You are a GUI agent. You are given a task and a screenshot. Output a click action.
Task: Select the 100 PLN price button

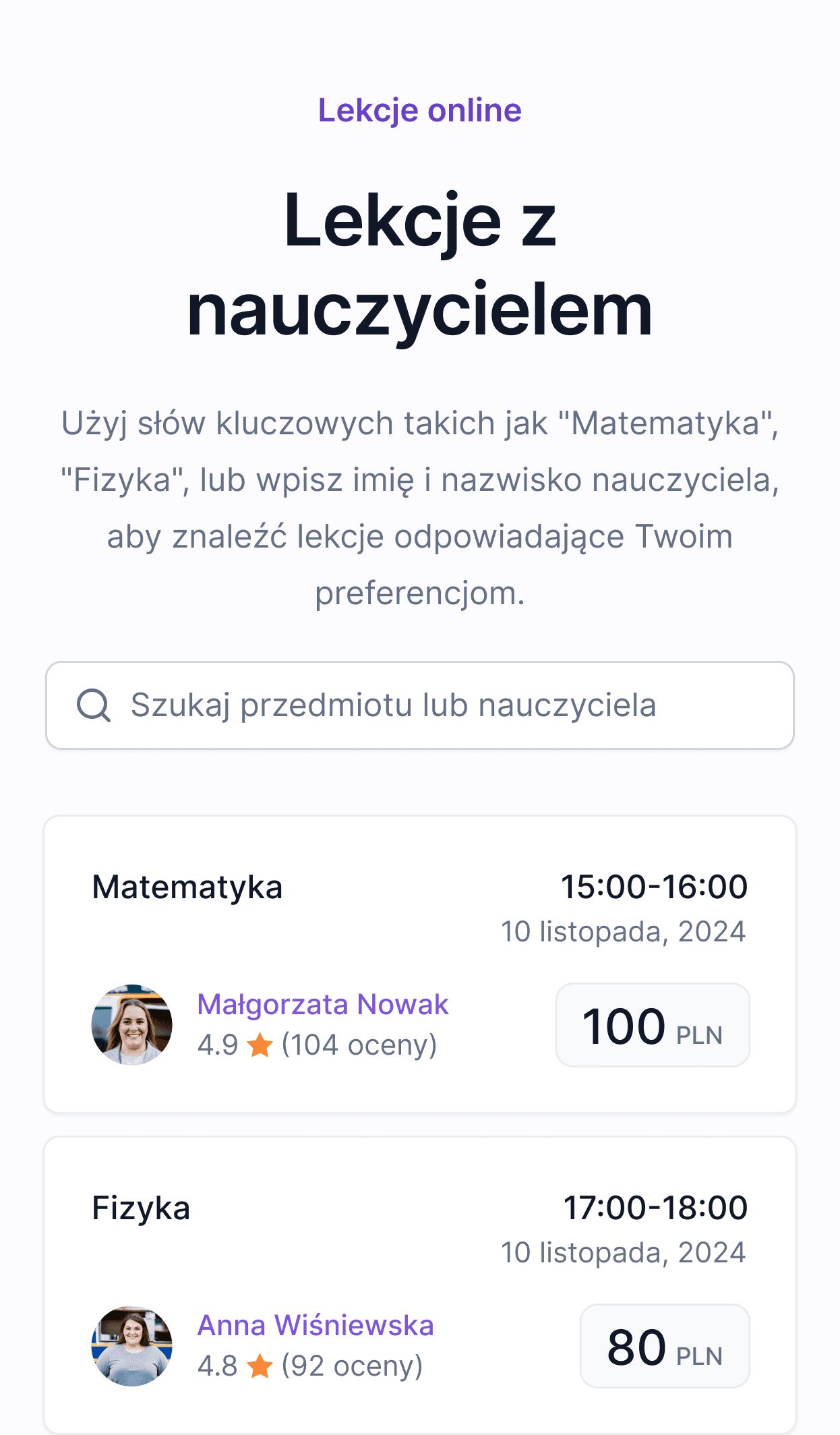652,1025
